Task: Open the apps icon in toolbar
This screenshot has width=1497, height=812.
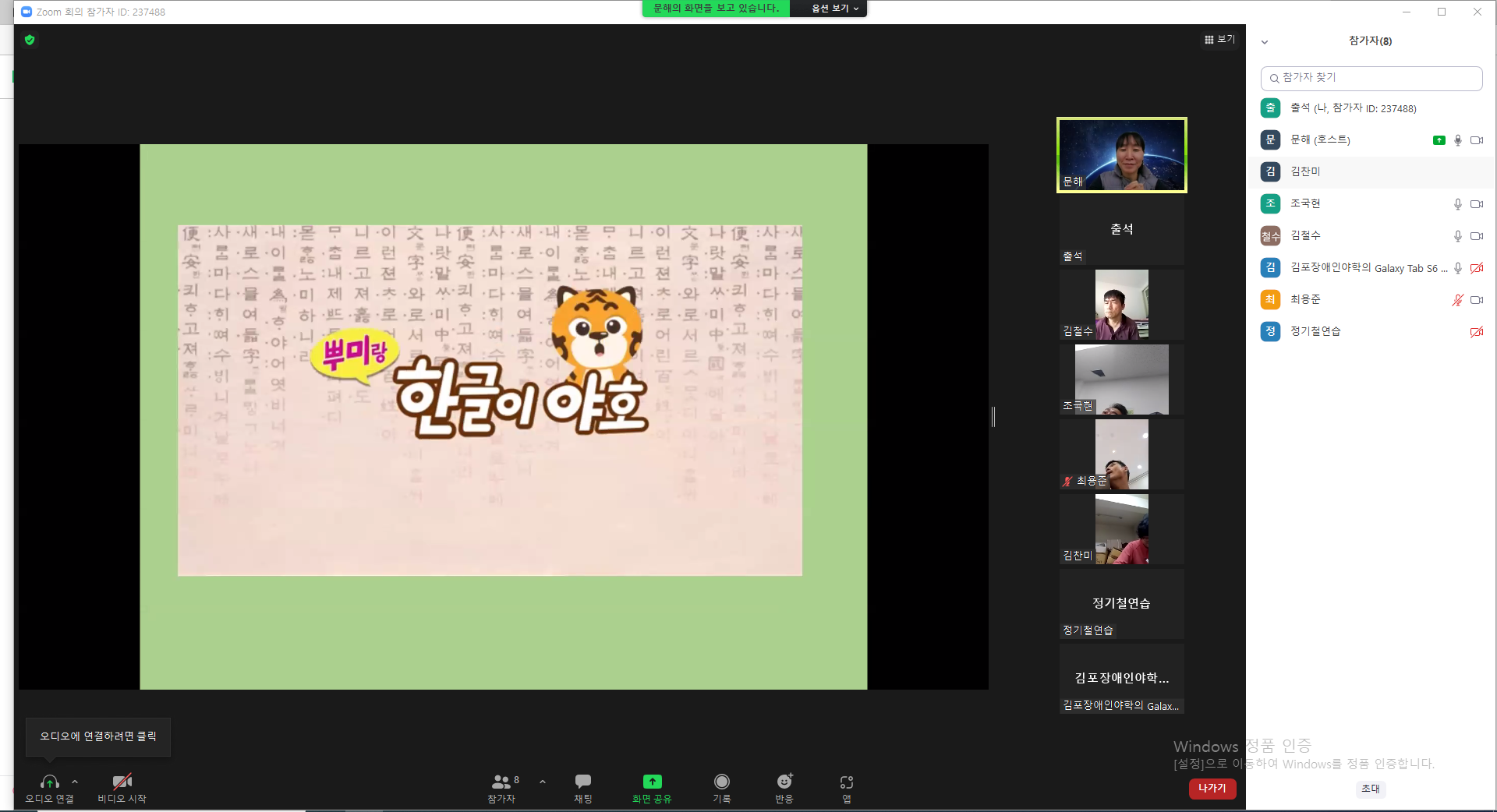Action: (847, 782)
